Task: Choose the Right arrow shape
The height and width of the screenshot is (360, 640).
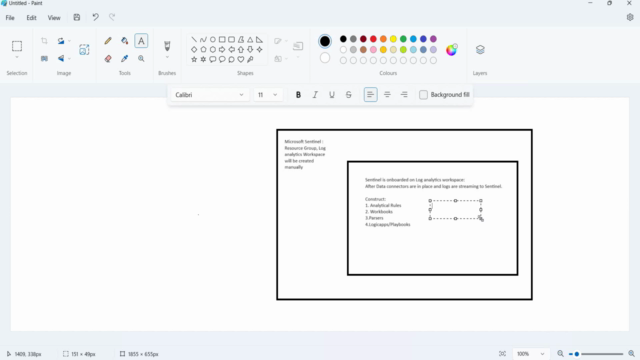Action: [222, 49]
